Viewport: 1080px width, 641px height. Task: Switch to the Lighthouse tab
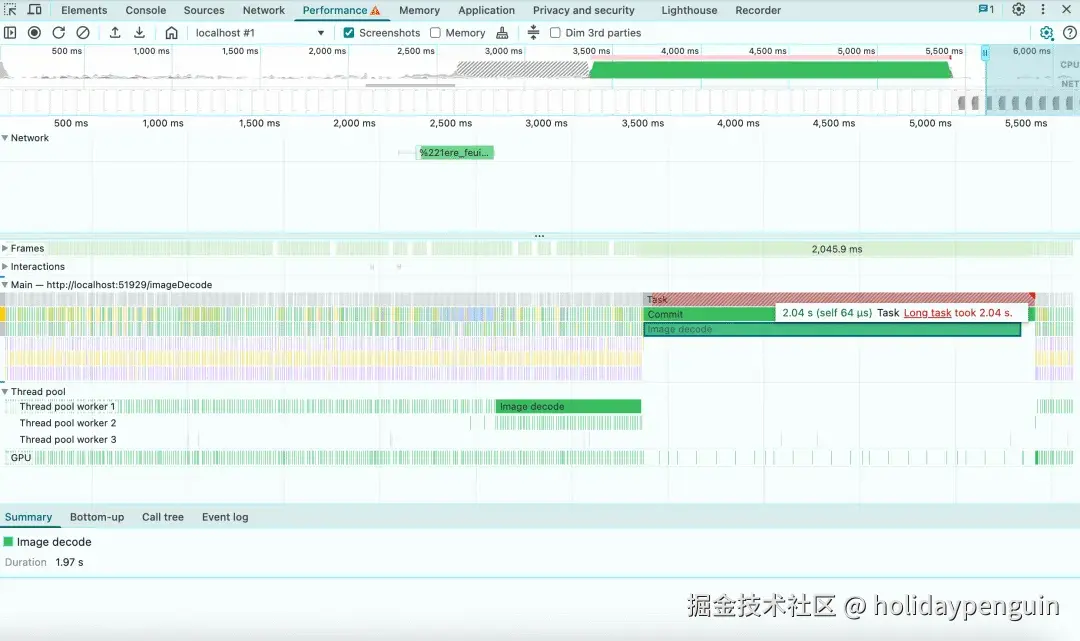click(689, 10)
